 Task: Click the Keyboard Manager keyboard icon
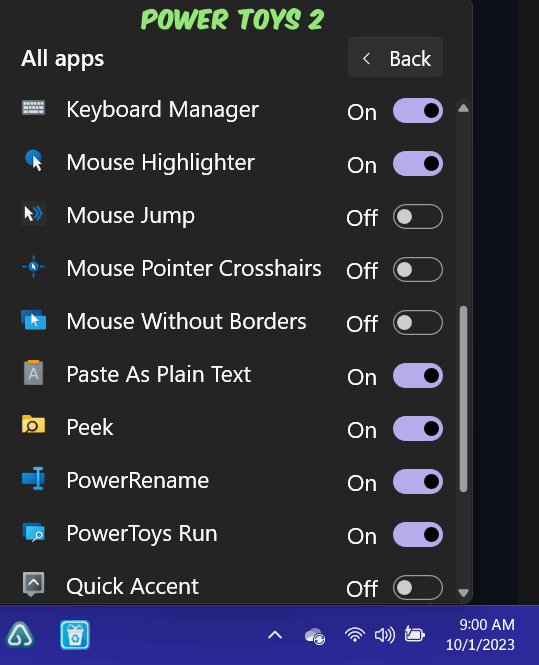[x=33, y=108]
